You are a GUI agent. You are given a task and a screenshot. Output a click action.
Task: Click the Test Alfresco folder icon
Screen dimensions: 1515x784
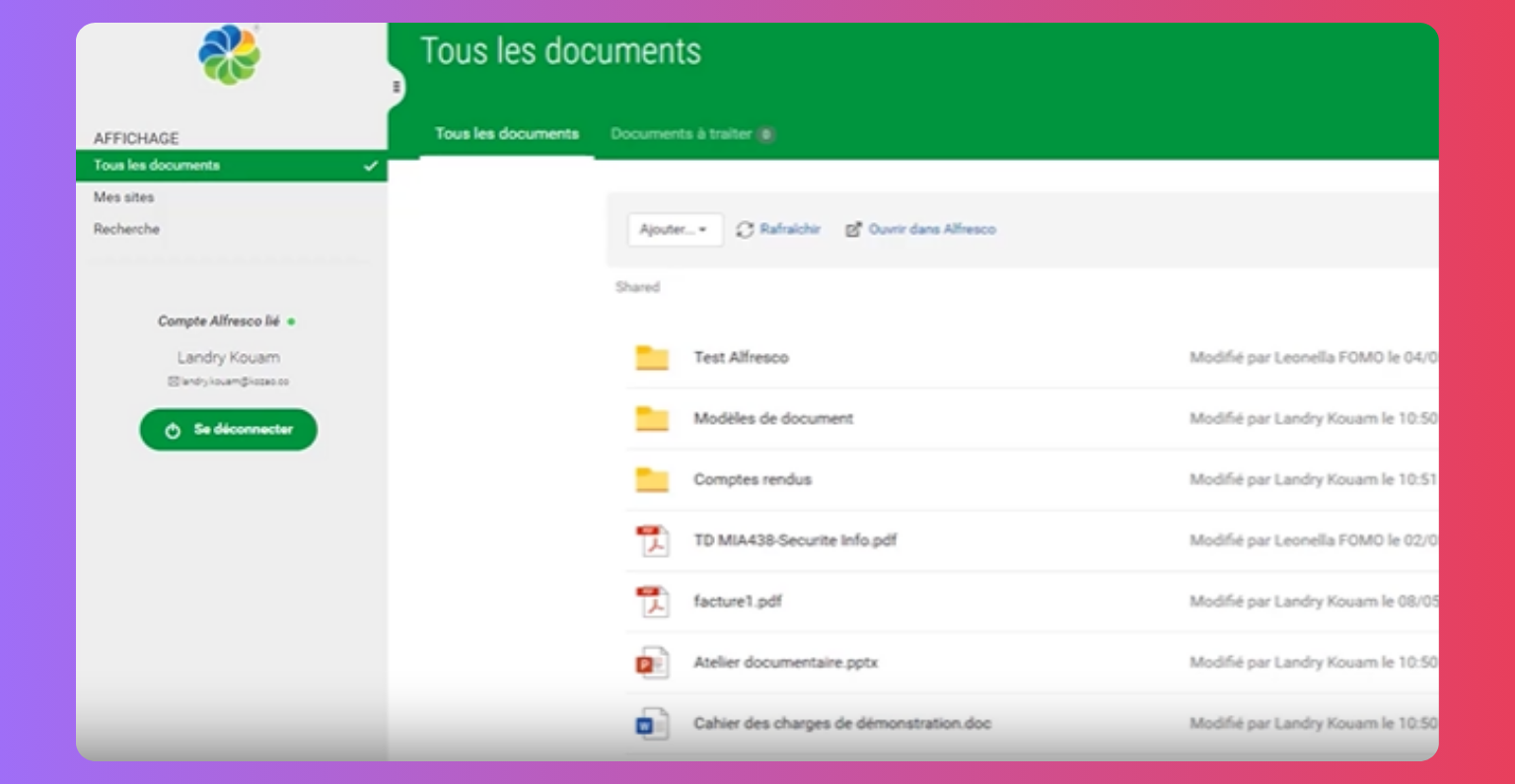(652, 358)
